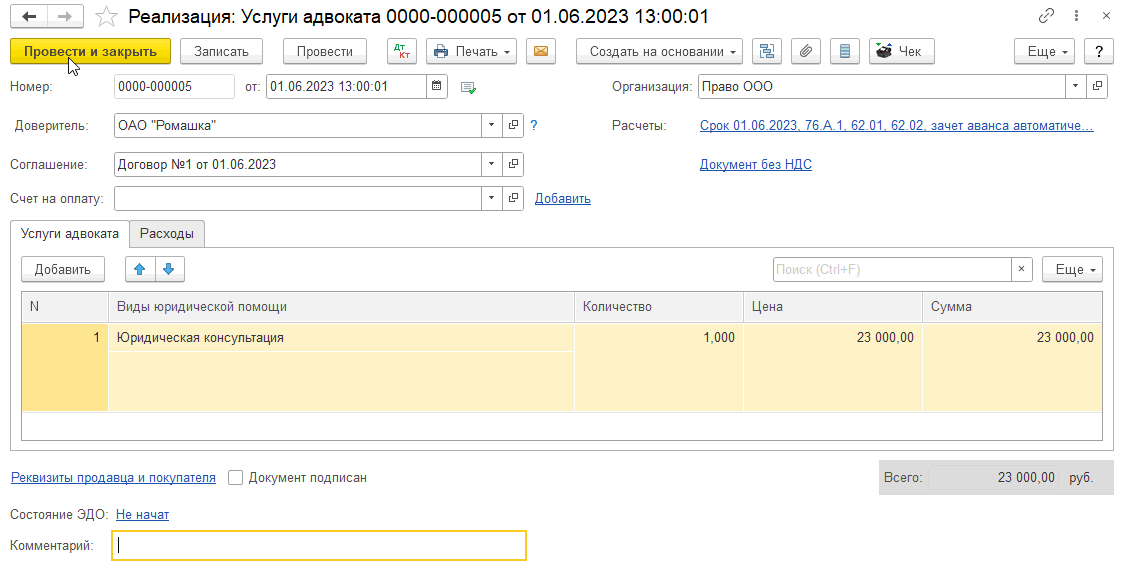This screenshot has height=565, width=1125.
Task: Open the Создать на основании dropdown
Action: point(659,51)
